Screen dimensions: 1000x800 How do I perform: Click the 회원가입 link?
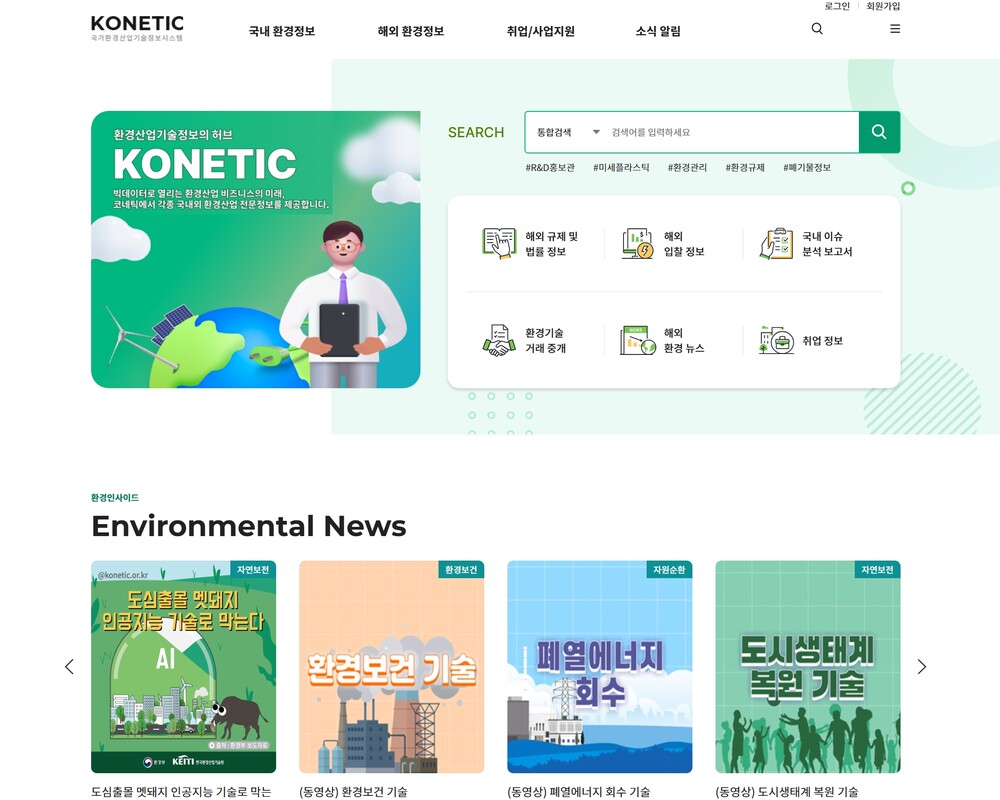tap(883, 6)
